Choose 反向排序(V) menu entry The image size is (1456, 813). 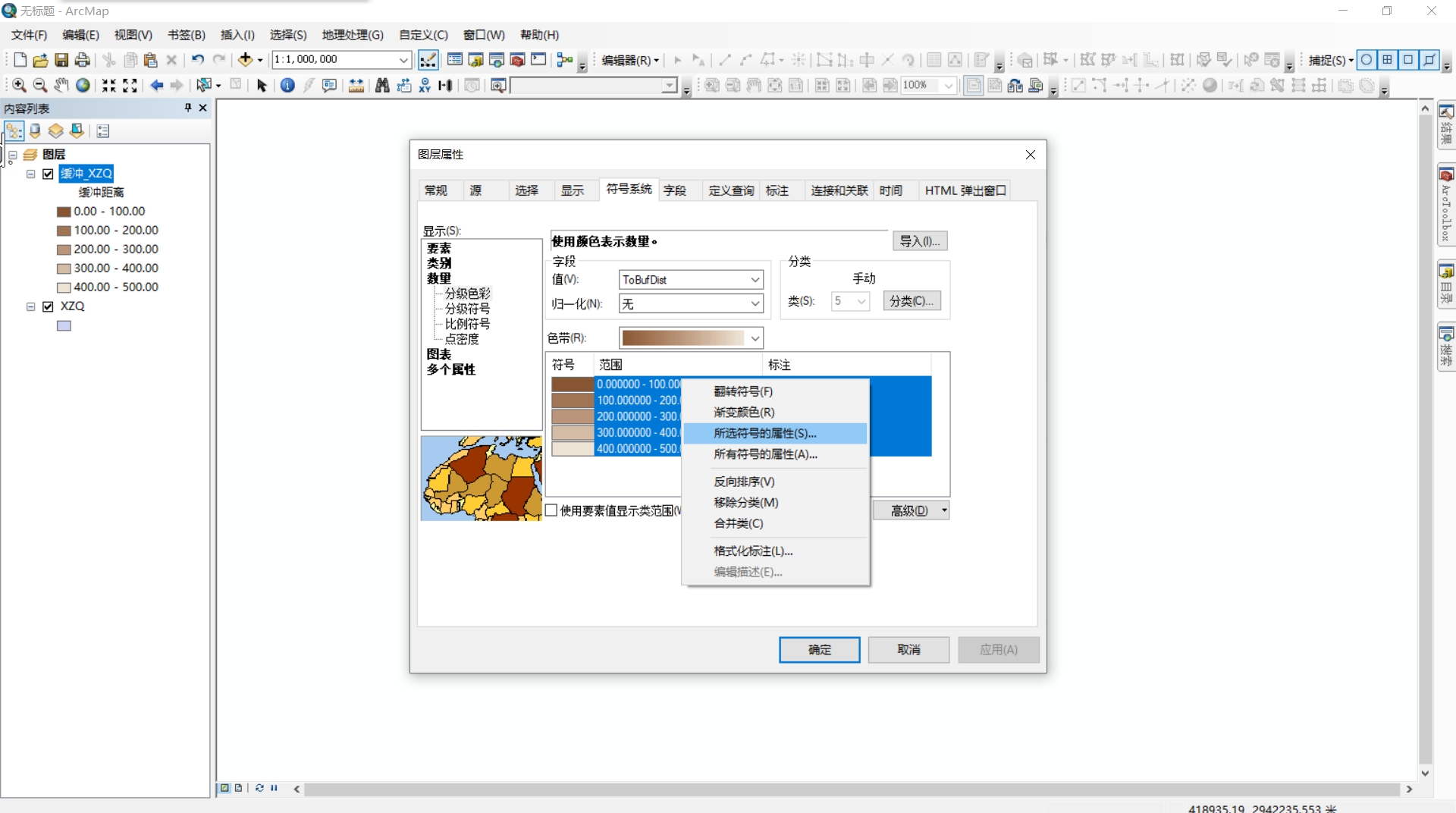click(x=775, y=482)
